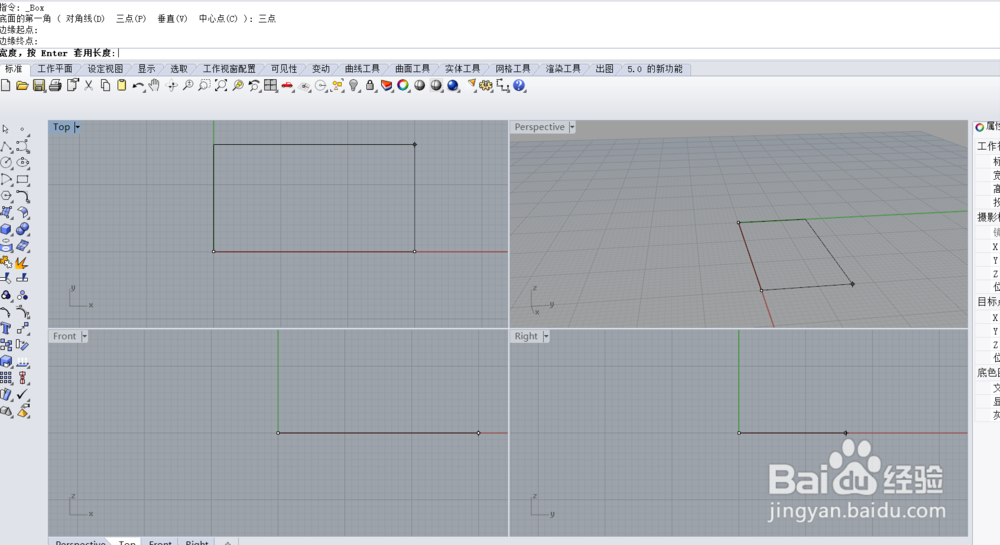Select the Pan hand tool
Image resolution: width=1000 pixels, height=545 pixels.
[154, 85]
